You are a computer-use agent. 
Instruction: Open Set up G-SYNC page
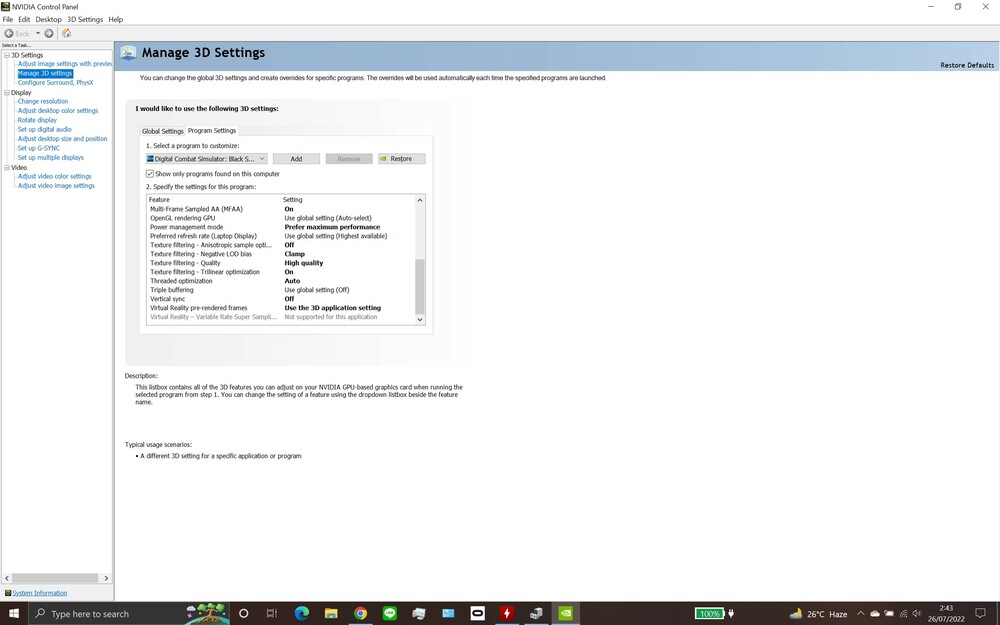[39, 148]
